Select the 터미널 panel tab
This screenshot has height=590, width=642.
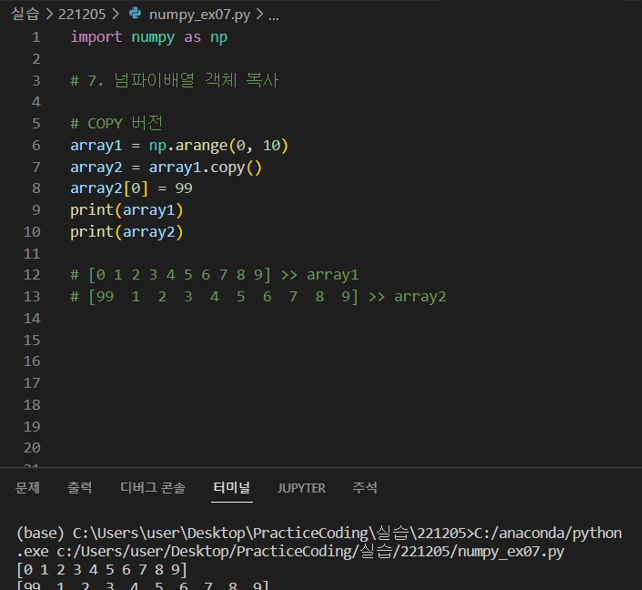[x=232, y=487]
